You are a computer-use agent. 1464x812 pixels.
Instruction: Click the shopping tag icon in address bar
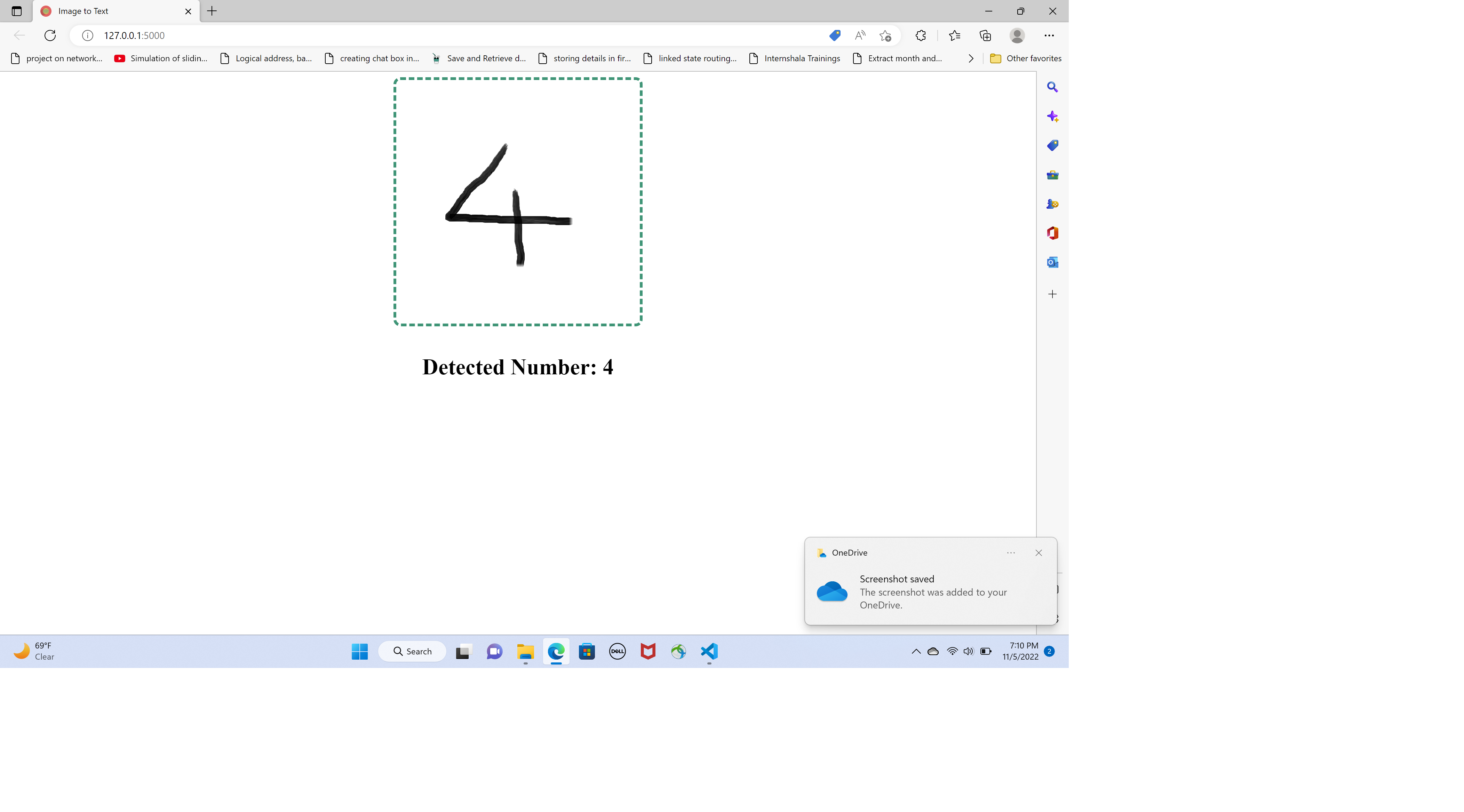[x=834, y=35]
